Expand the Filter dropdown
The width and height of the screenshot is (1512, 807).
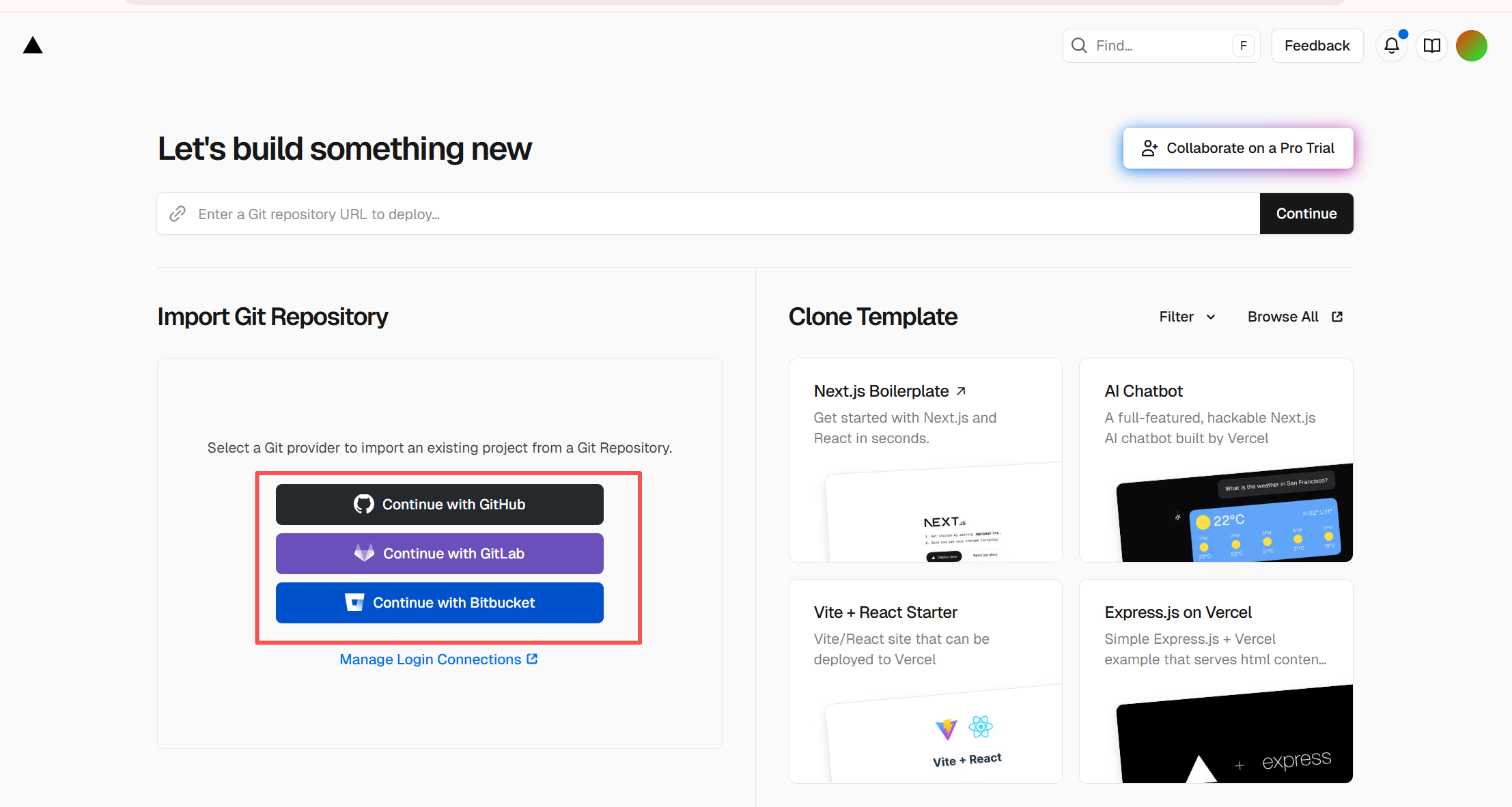tap(1187, 317)
